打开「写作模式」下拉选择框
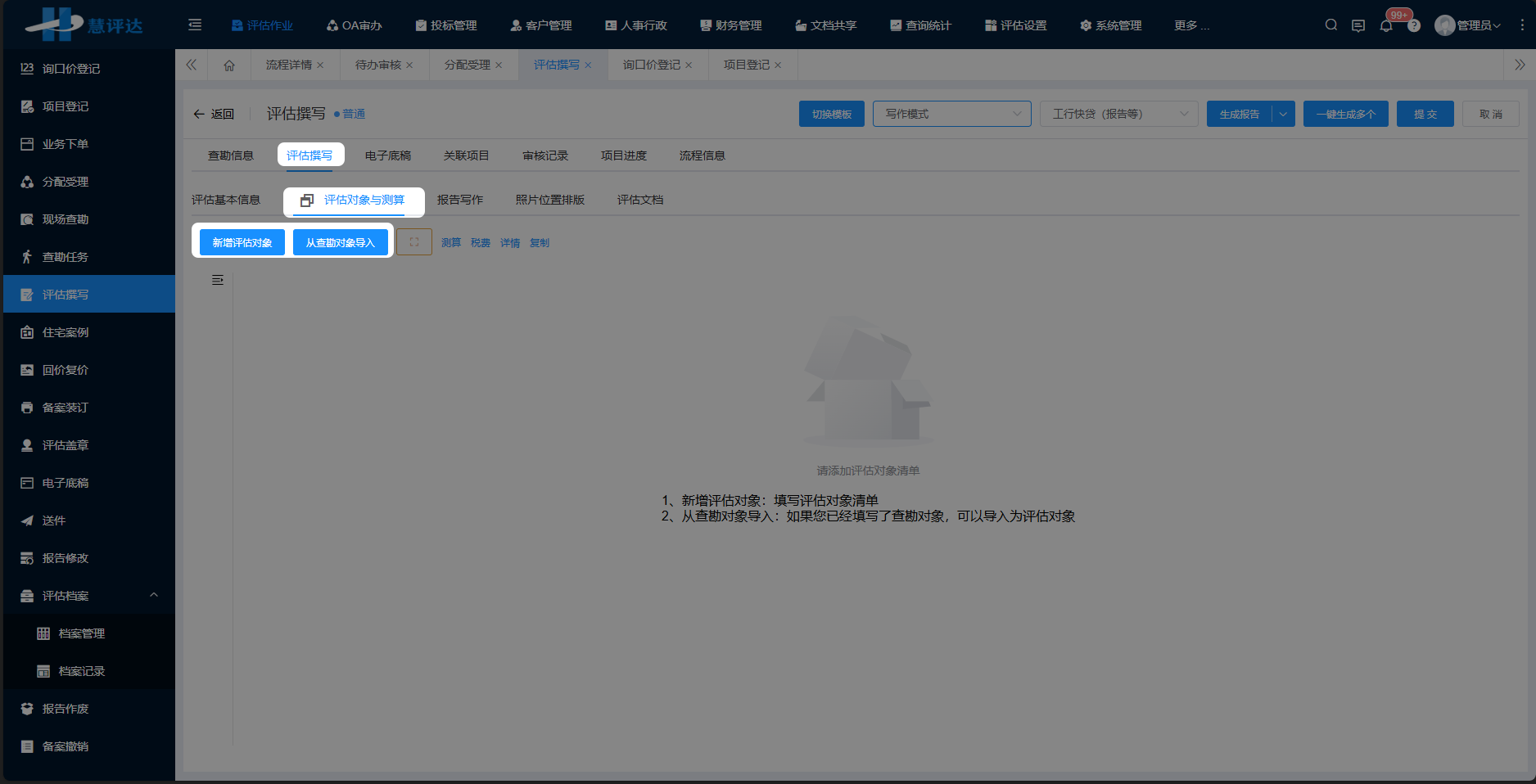This screenshot has height=784, width=1536. click(x=951, y=114)
